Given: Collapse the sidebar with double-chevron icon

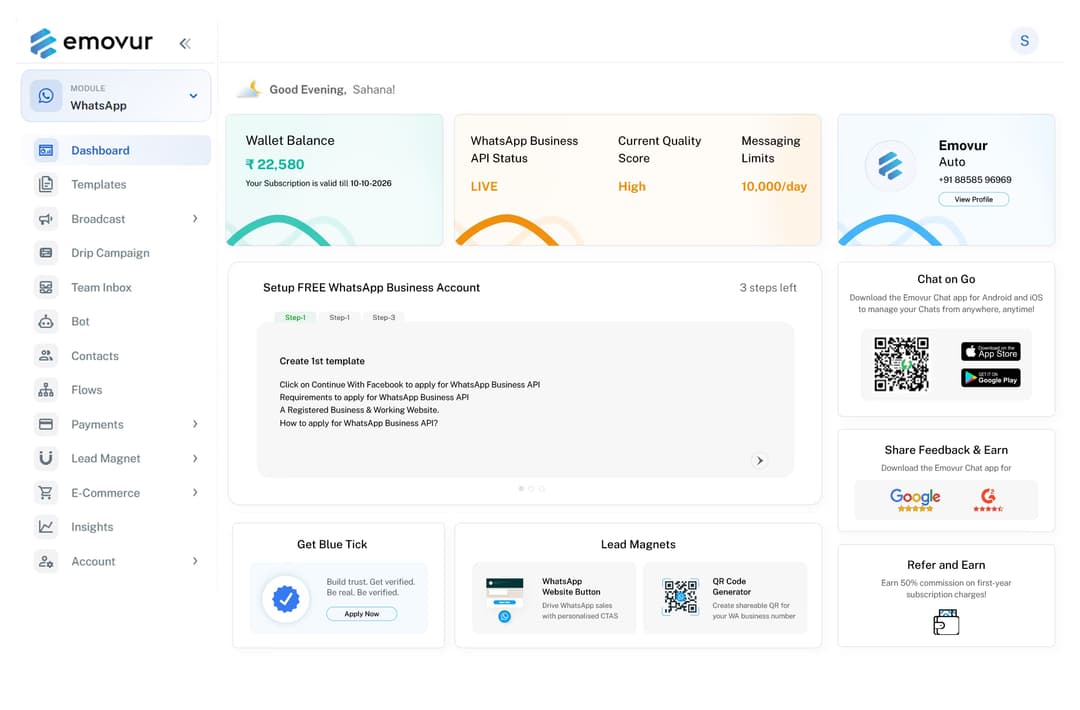Looking at the screenshot, I should pyautogui.click(x=185, y=43).
